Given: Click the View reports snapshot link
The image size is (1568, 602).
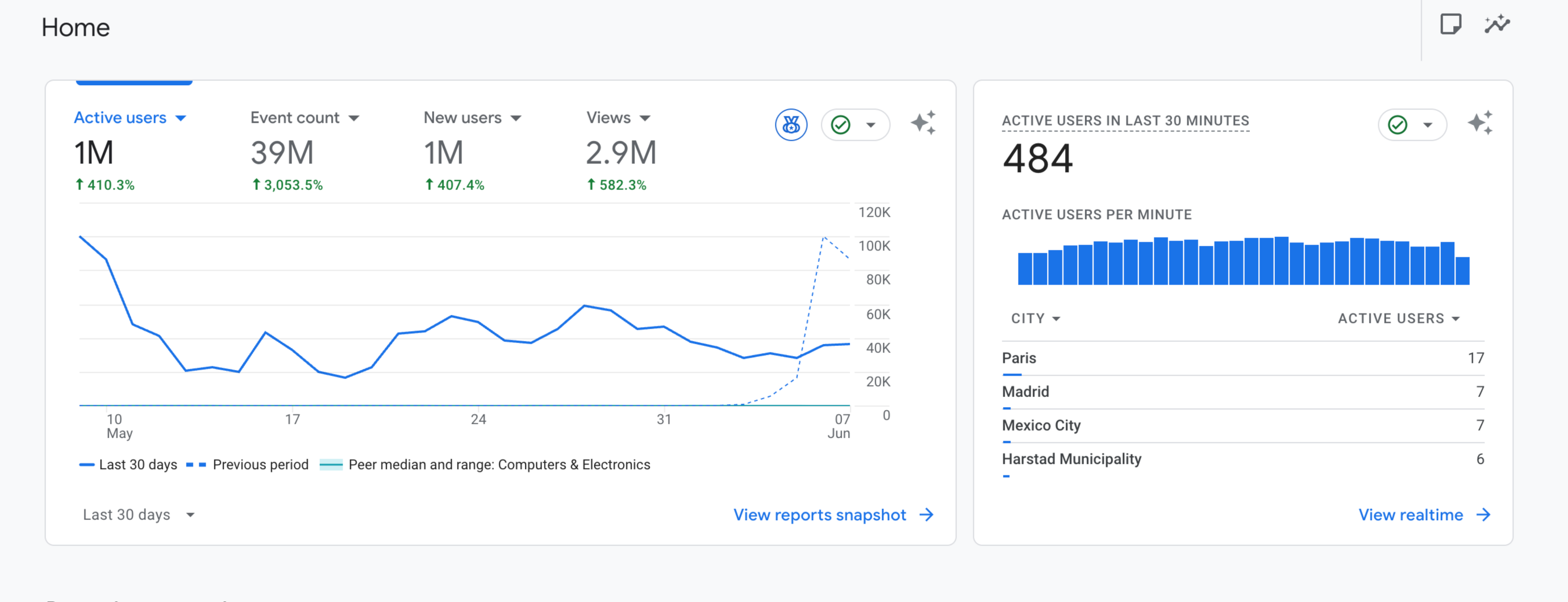Looking at the screenshot, I should (833, 515).
